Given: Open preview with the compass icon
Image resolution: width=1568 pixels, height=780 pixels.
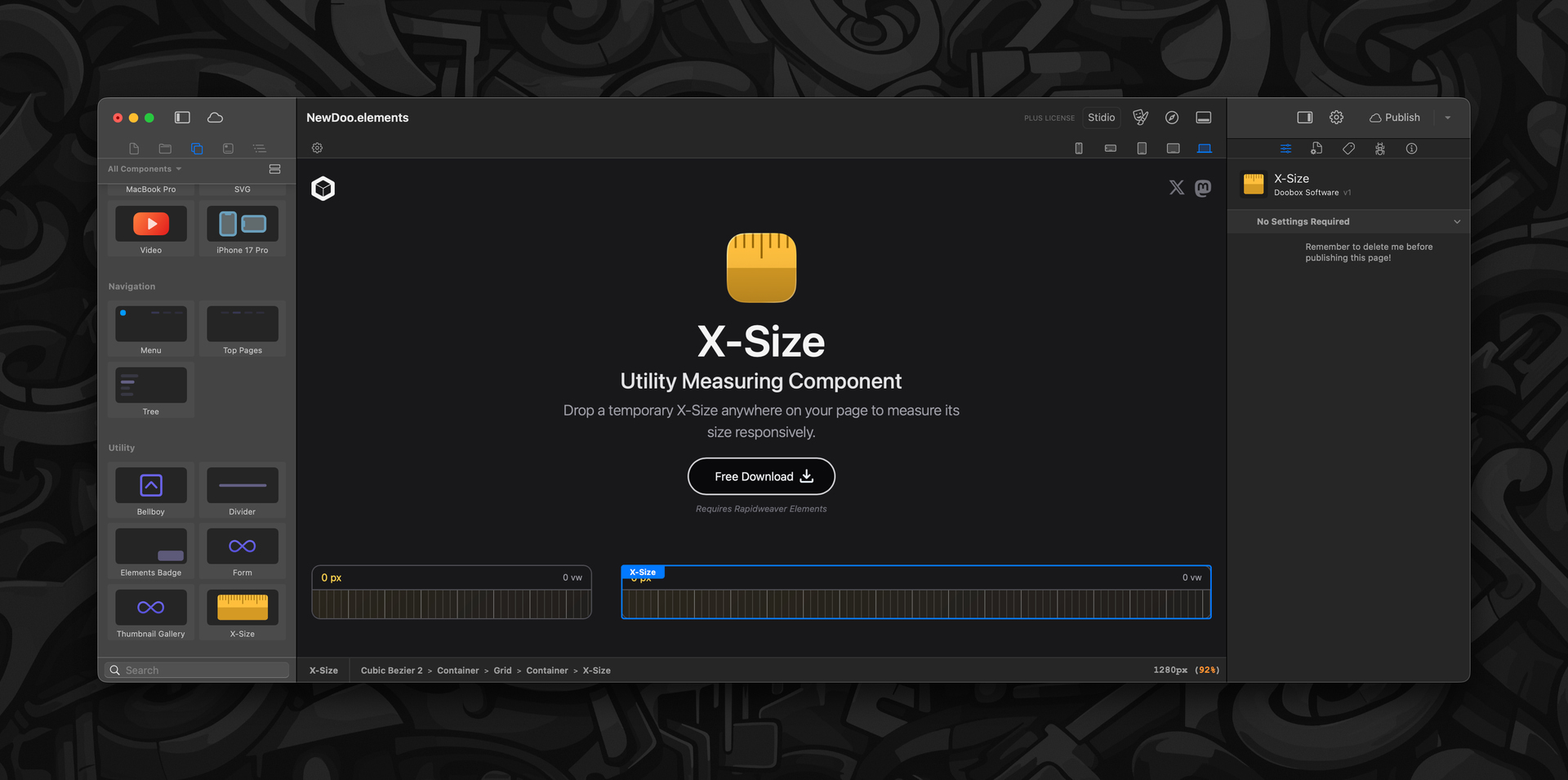Looking at the screenshot, I should pos(1172,118).
